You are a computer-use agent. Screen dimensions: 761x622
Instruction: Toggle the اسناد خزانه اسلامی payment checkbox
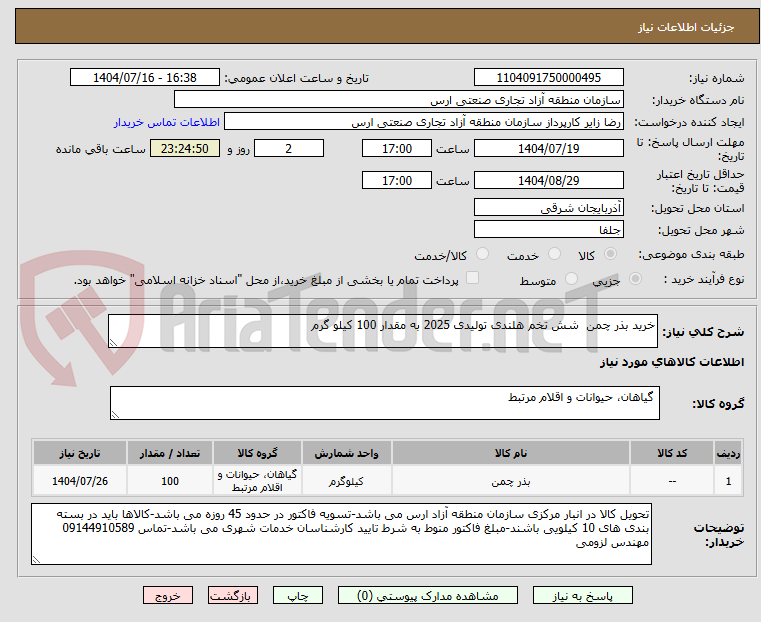coord(472,278)
